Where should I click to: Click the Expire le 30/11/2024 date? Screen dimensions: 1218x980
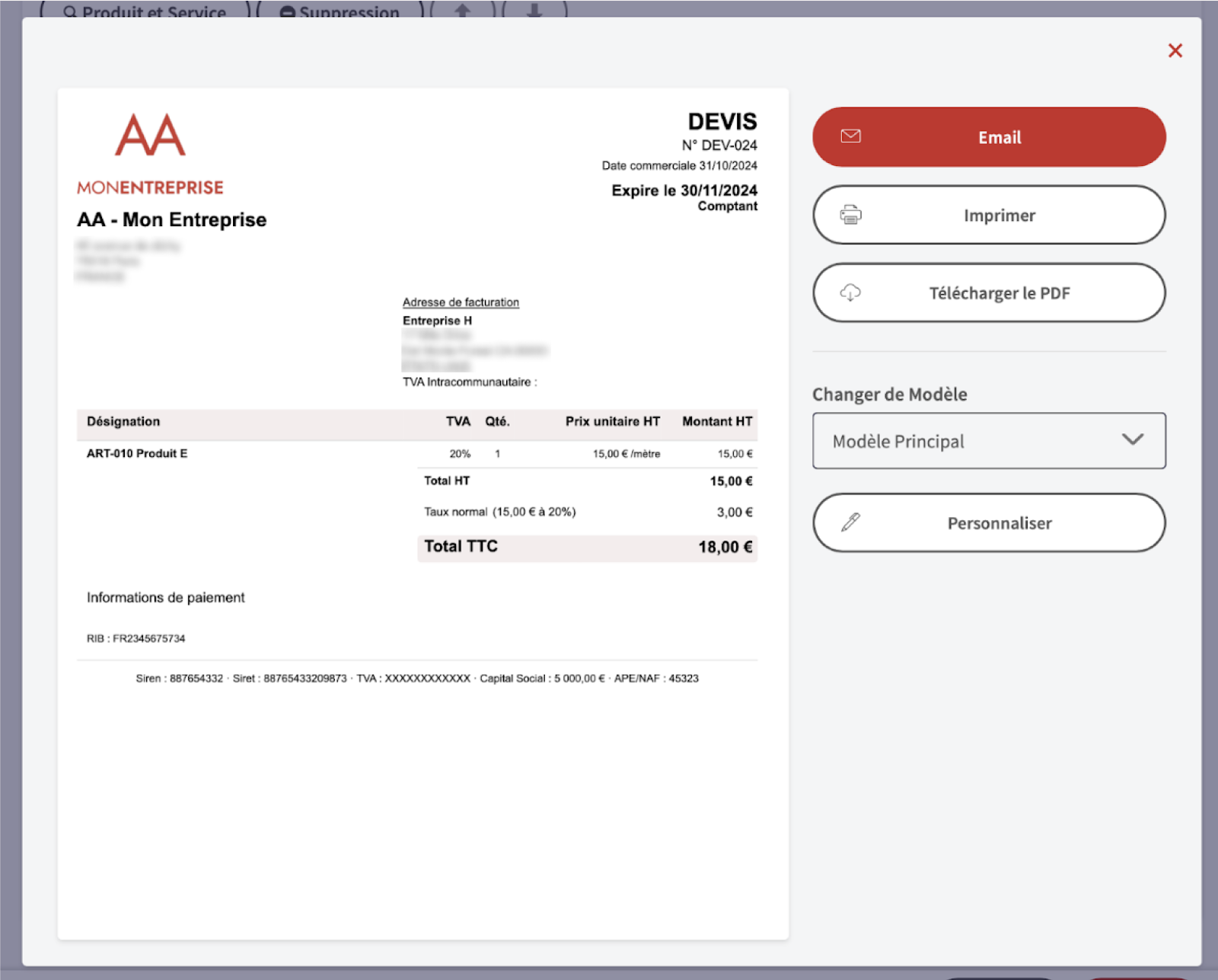point(684,190)
